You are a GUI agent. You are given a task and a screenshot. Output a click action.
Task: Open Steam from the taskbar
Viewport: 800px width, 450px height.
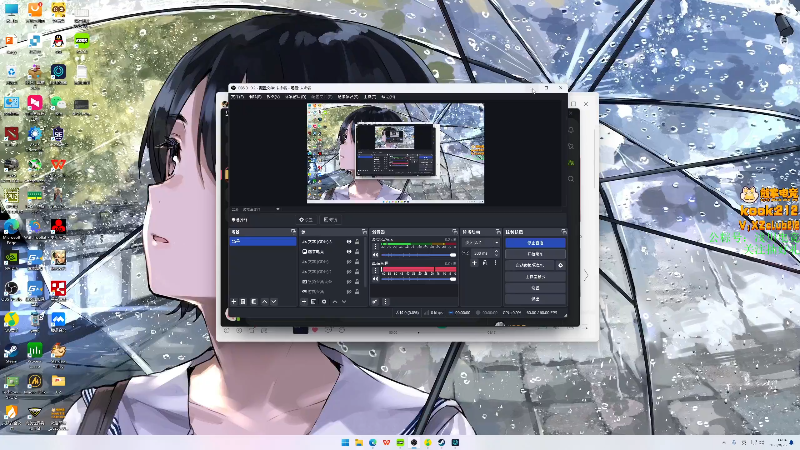click(x=441, y=442)
